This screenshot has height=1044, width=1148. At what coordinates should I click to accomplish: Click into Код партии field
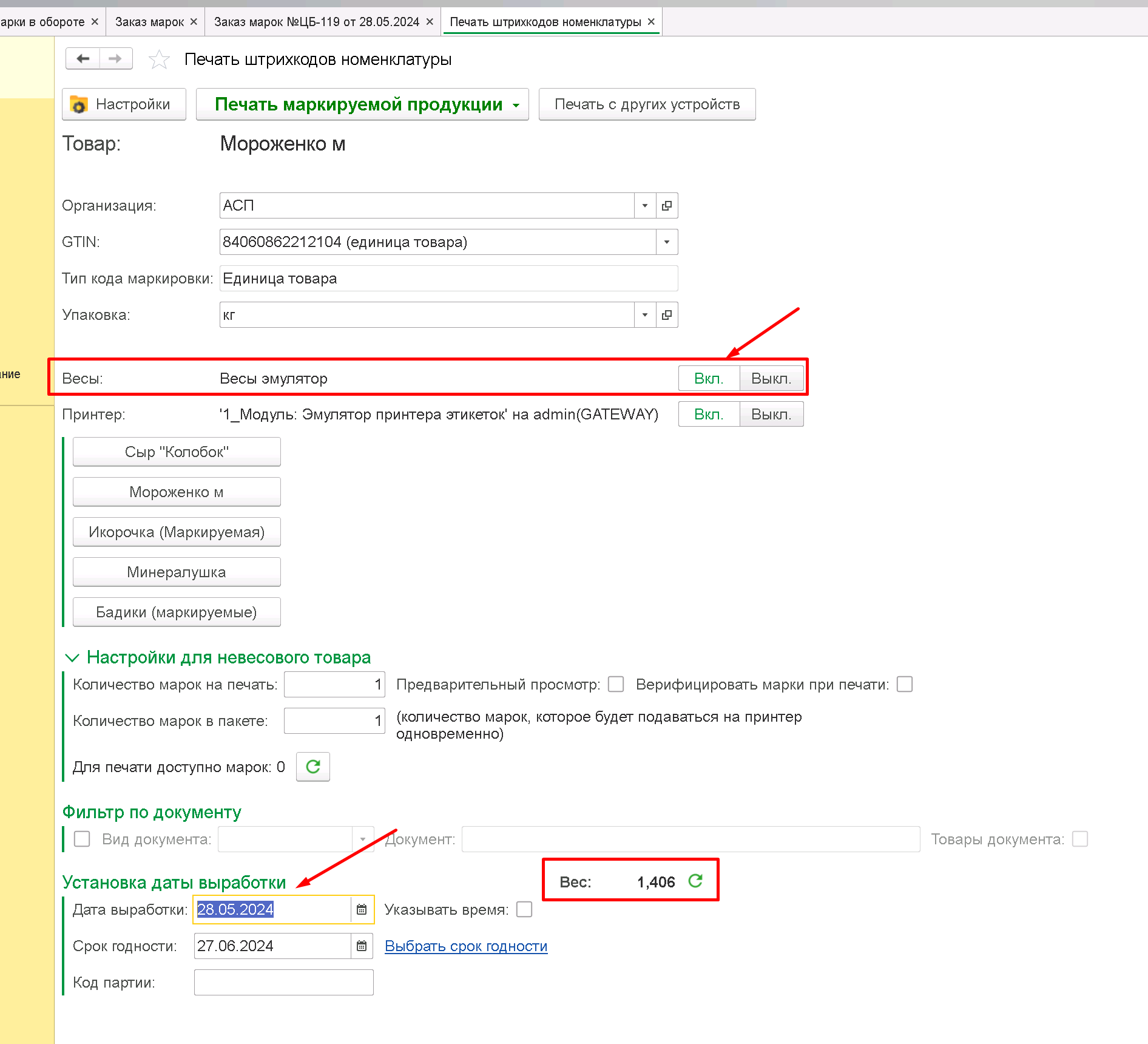(284, 982)
